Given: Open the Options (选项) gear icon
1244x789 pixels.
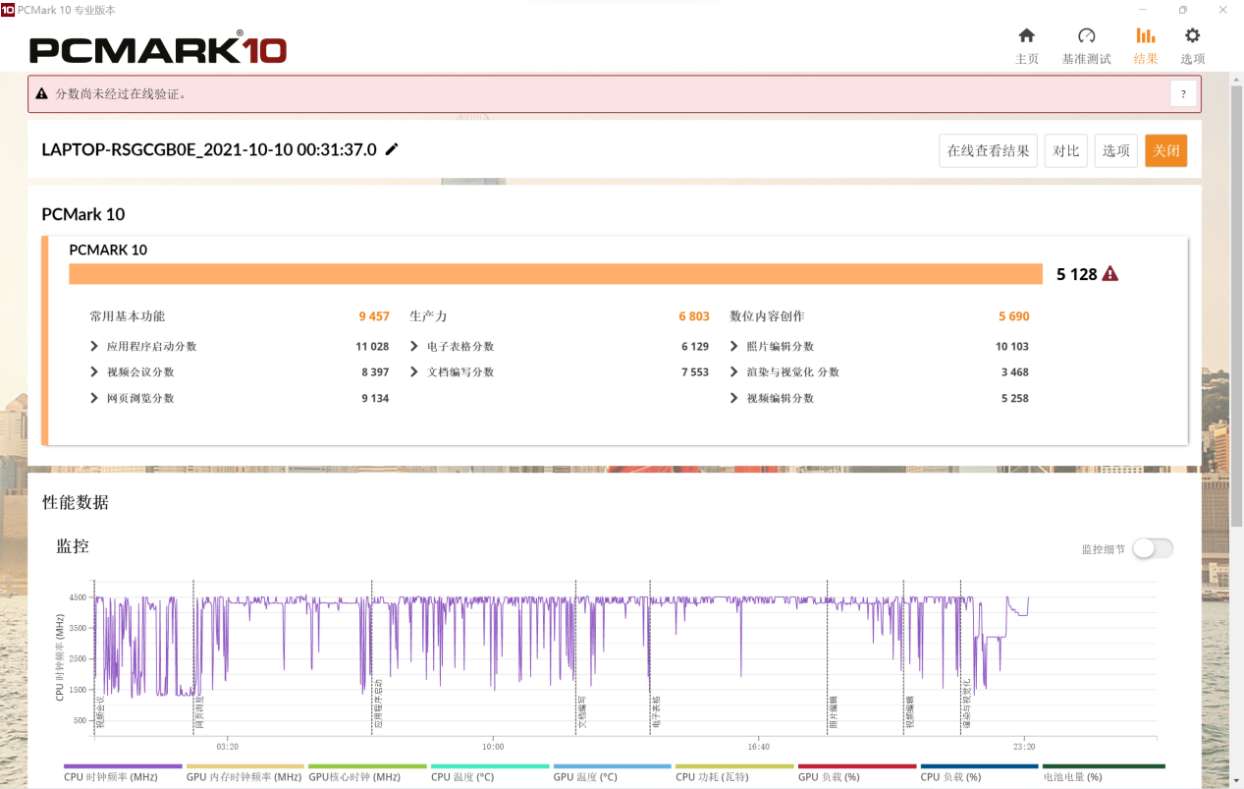Looking at the screenshot, I should [x=1192, y=37].
